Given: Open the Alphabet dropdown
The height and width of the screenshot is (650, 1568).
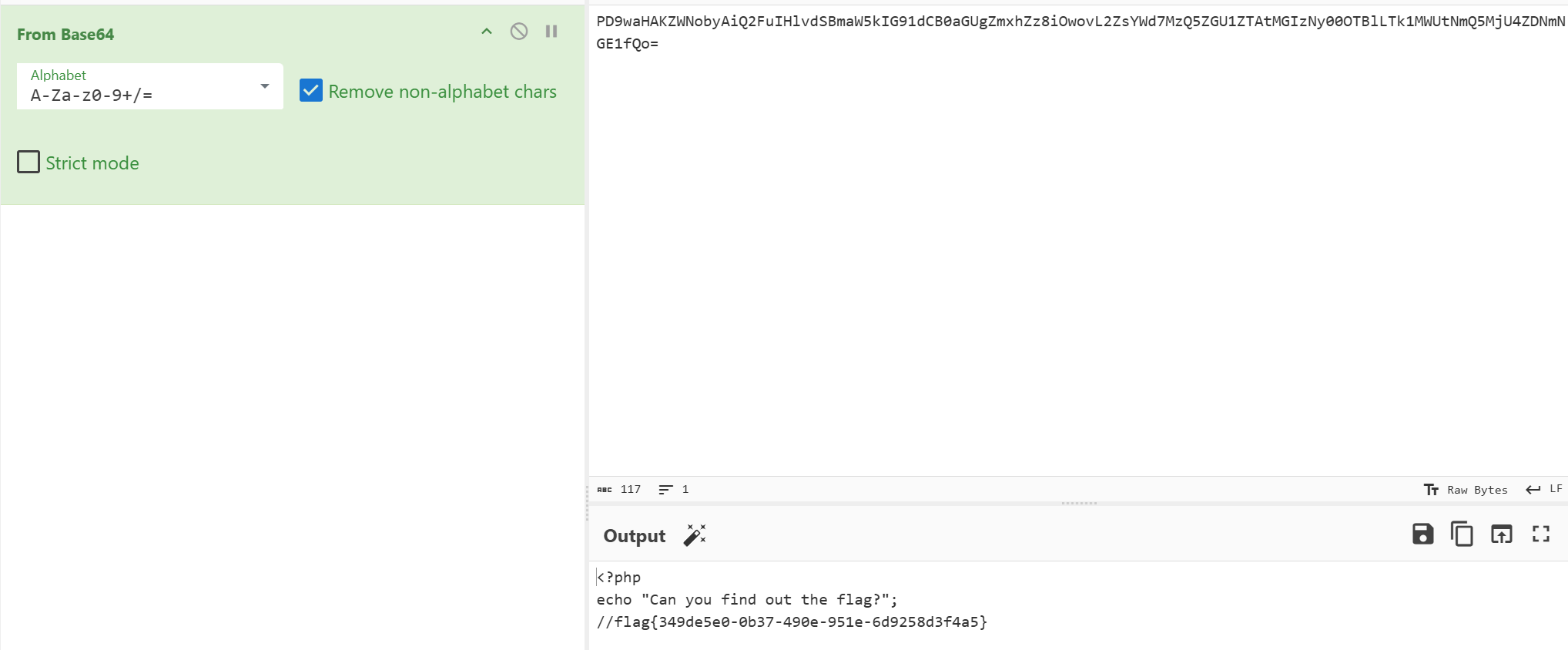Looking at the screenshot, I should tap(264, 86).
